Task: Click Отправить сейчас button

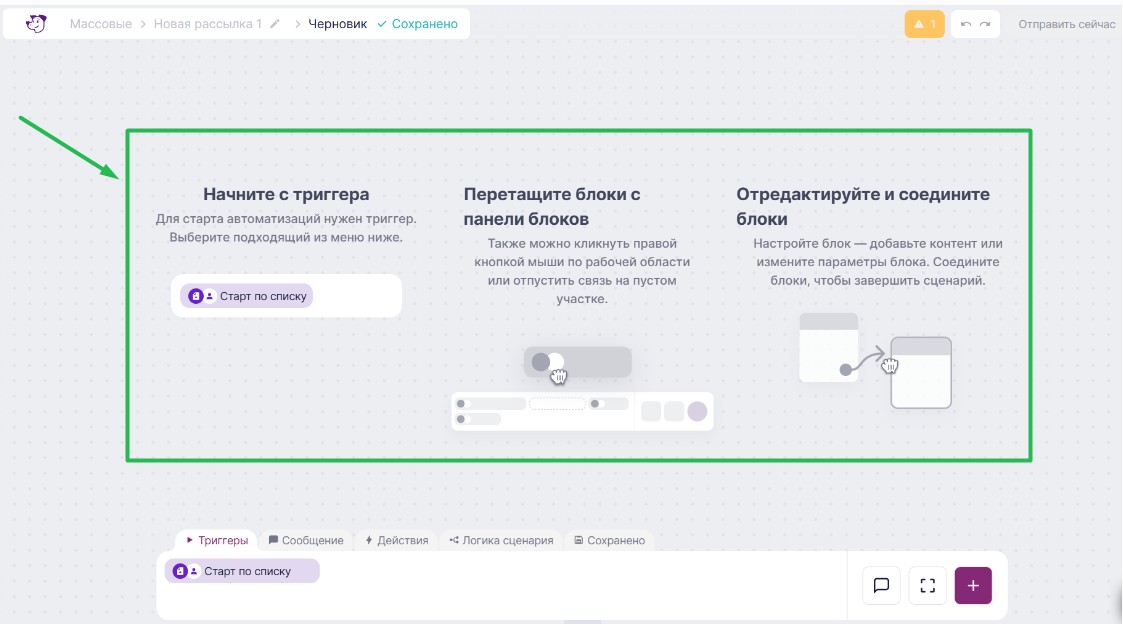Action: pos(1066,24)
